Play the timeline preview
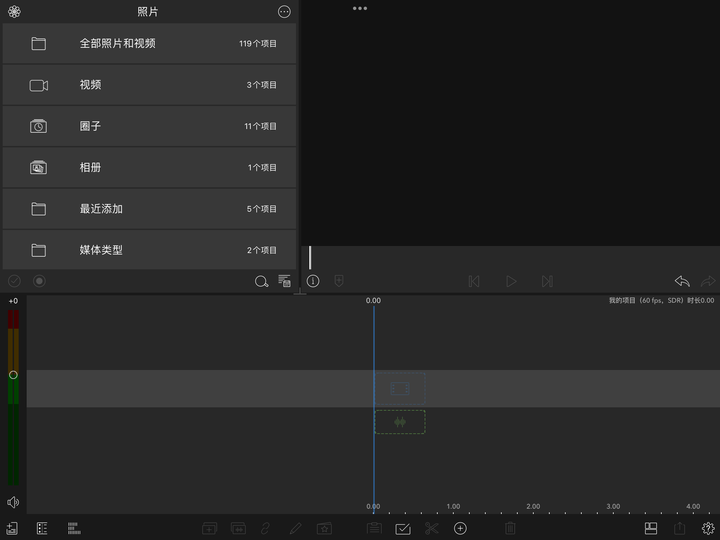Image resolution: width=720 pixels, height=540 pixels. [x=511, y=281]
